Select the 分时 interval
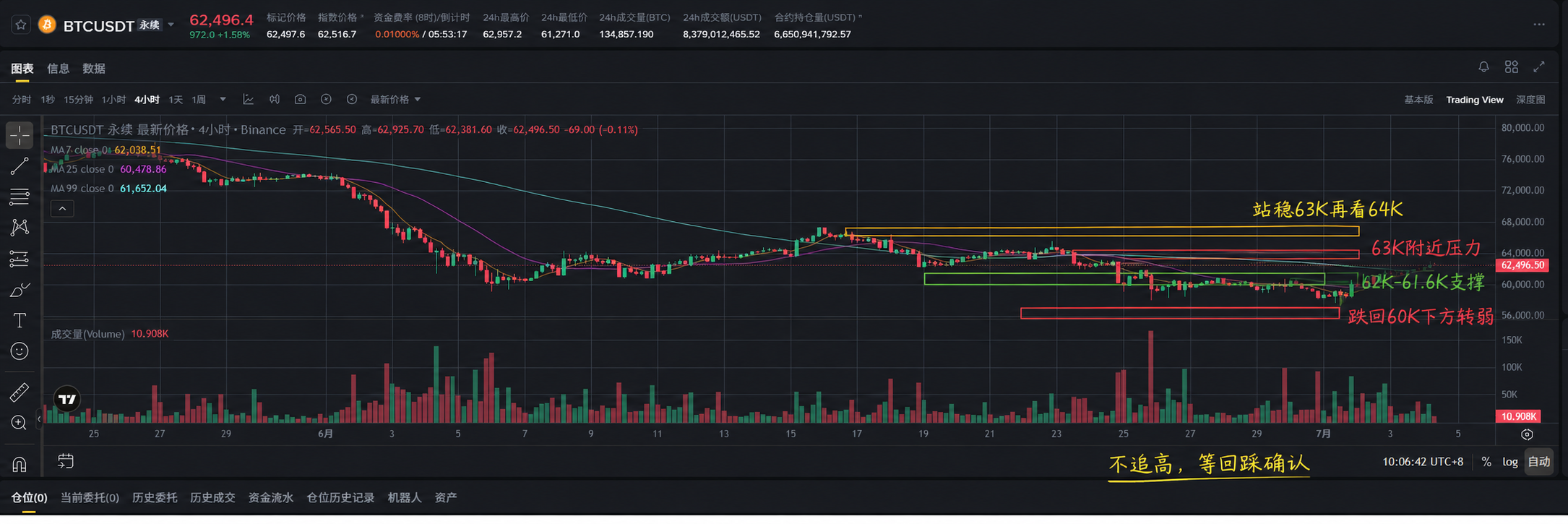Screen dimensions: 1568x524 click(x=22, y=100)
